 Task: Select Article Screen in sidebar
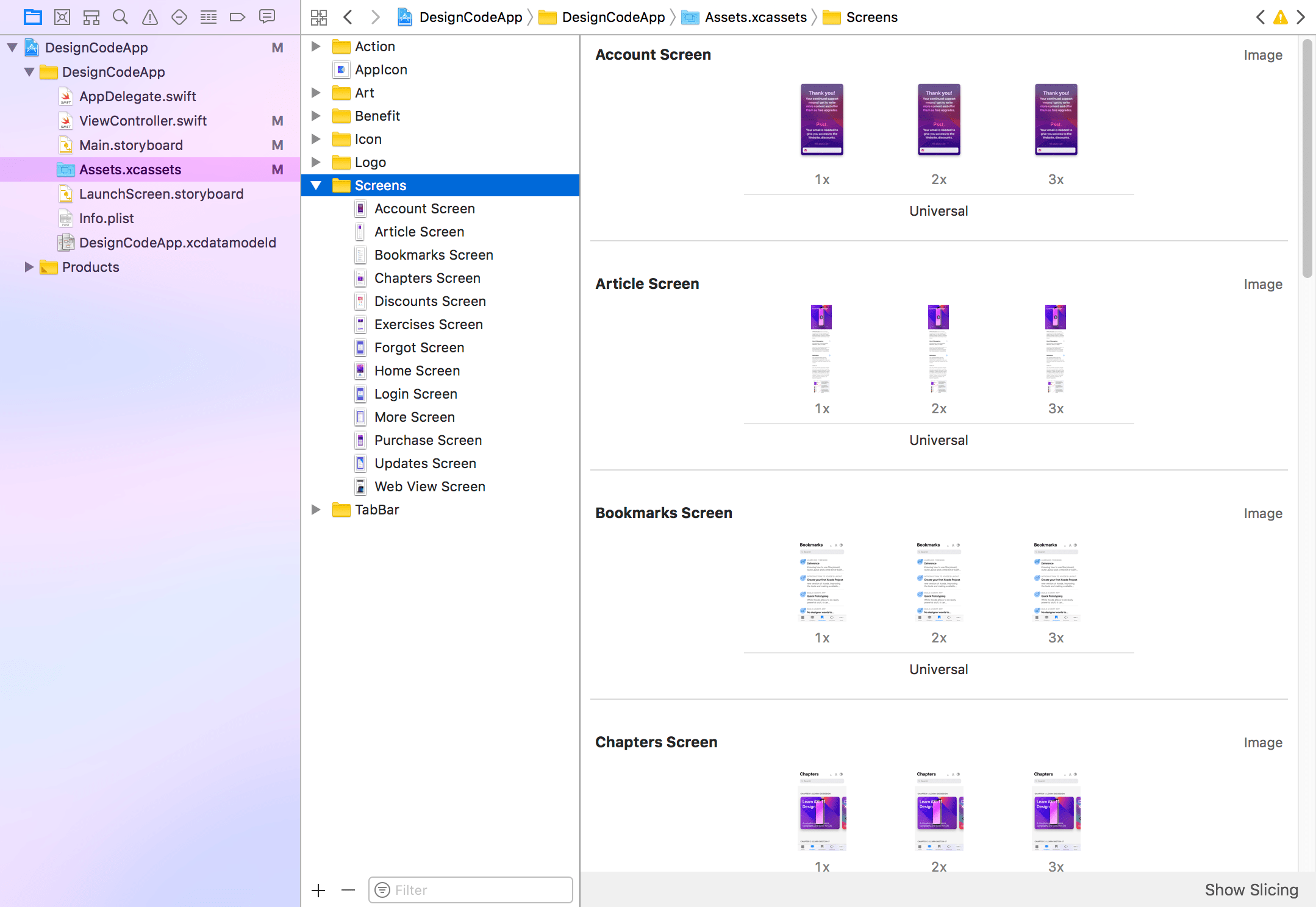419,231
